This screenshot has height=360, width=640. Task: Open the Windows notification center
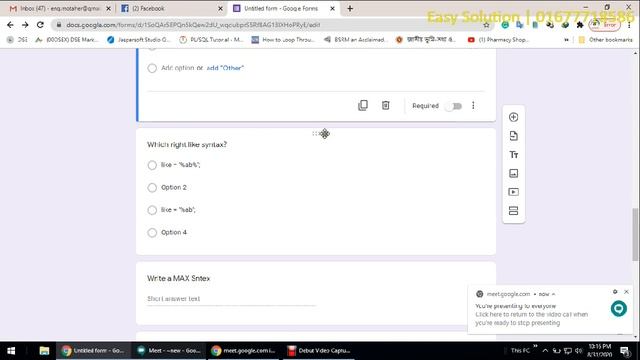pyautogui.click(x=625, y=351)
